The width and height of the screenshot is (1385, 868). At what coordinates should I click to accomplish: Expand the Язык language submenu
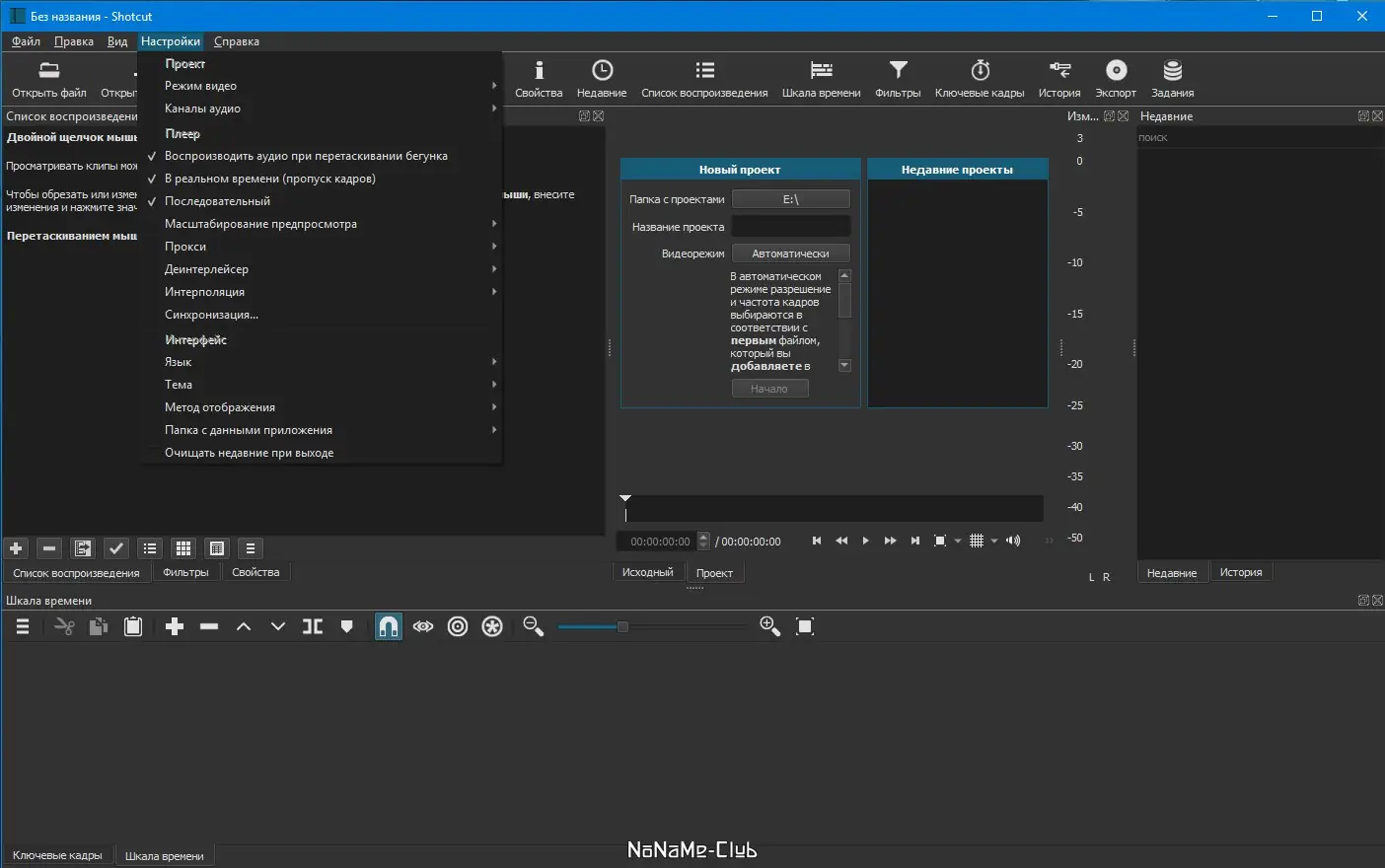(179, 362)
